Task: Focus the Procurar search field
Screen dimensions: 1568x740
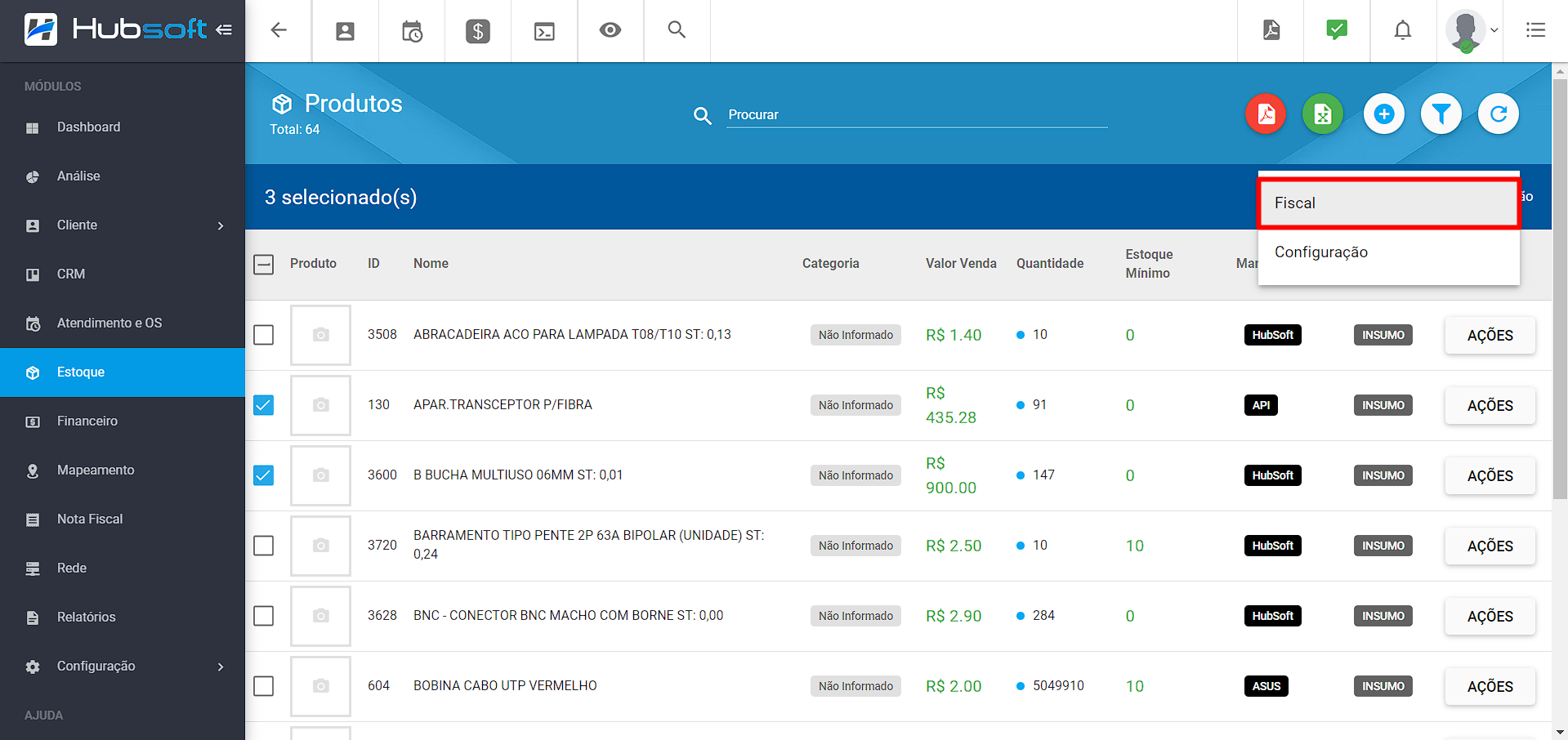Action: click(x=917, y=114)
